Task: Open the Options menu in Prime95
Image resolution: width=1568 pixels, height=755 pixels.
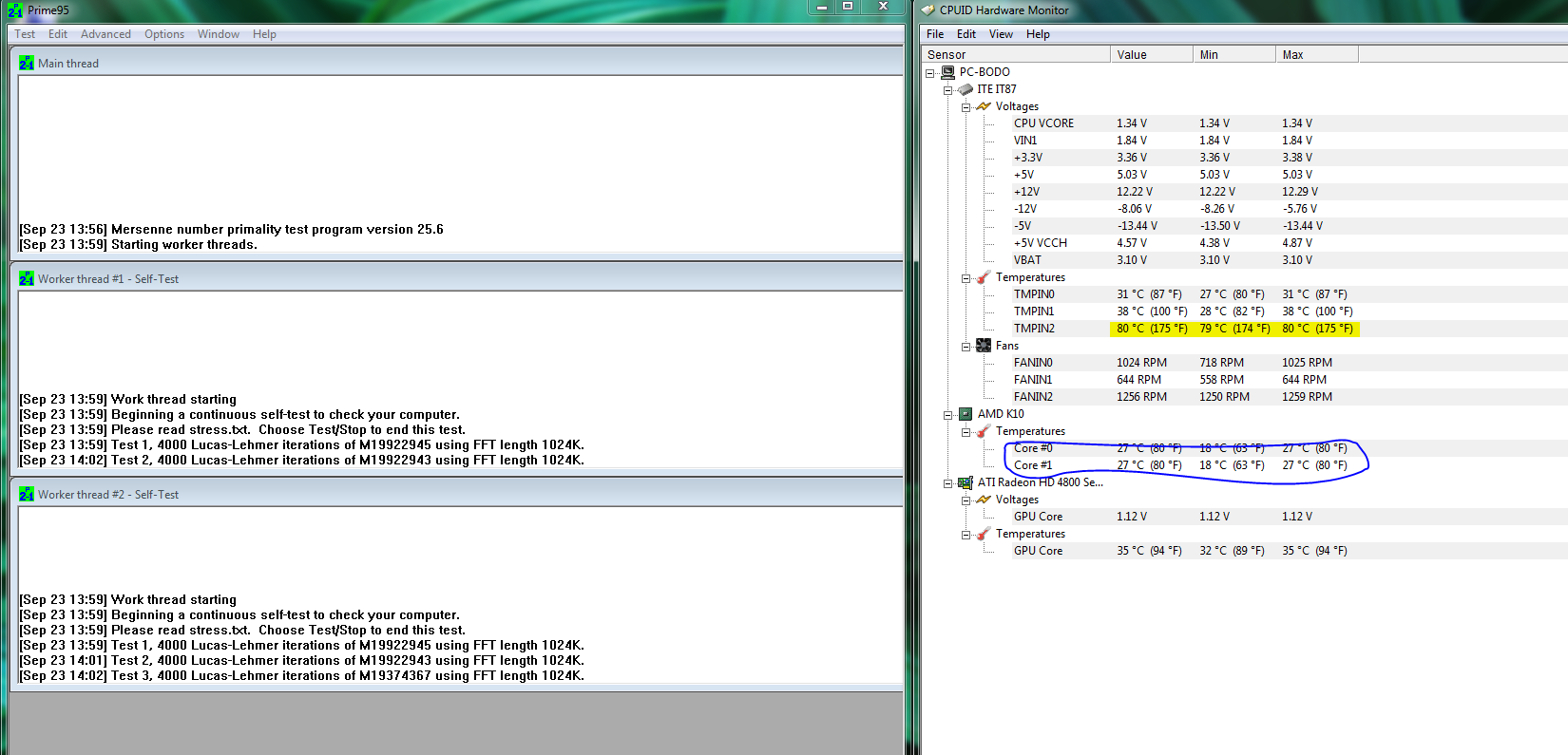Action: tap(164, 34)
